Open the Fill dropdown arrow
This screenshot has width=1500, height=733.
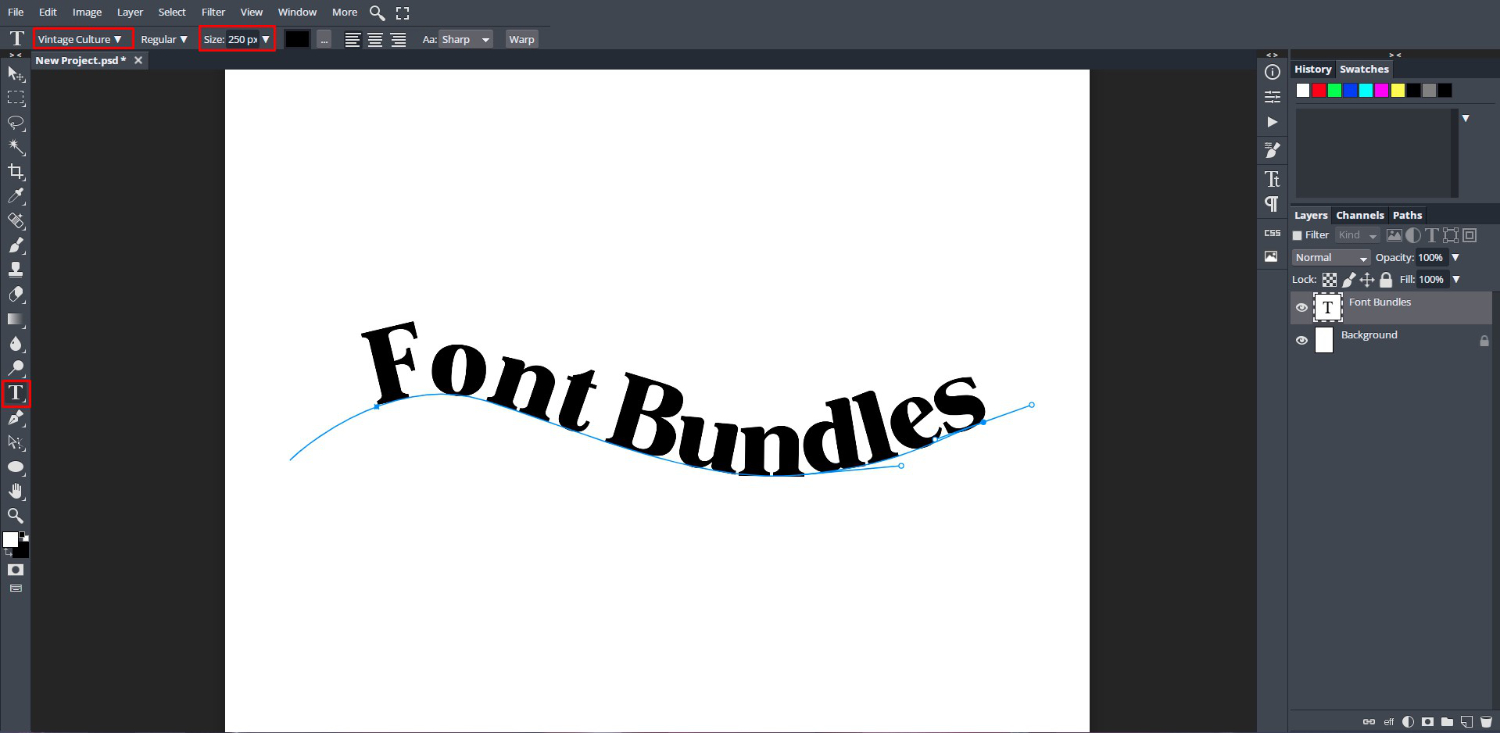pyautogui.click(x=1455, y=280)
